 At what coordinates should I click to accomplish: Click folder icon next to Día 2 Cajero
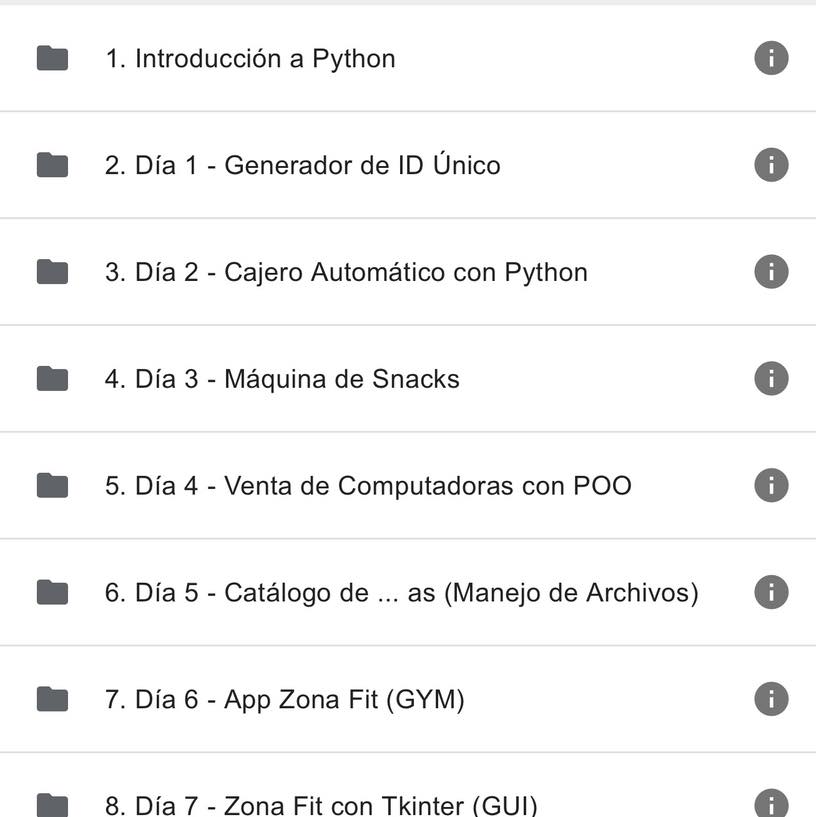click(52, 271)
